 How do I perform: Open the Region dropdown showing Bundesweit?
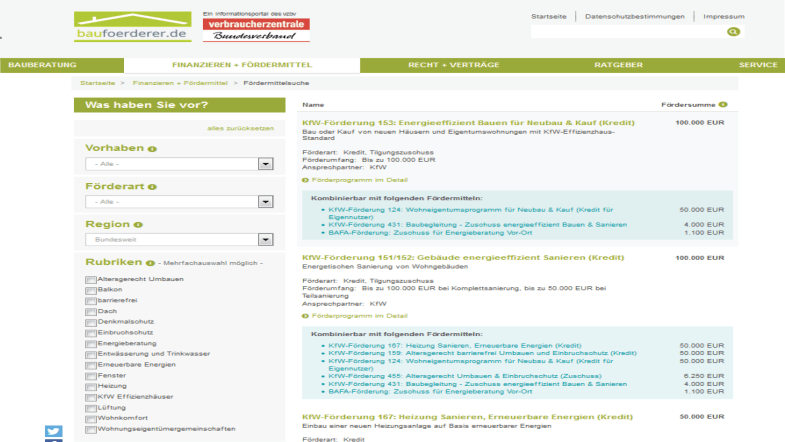pyautogui.click(x=179, y=239)
